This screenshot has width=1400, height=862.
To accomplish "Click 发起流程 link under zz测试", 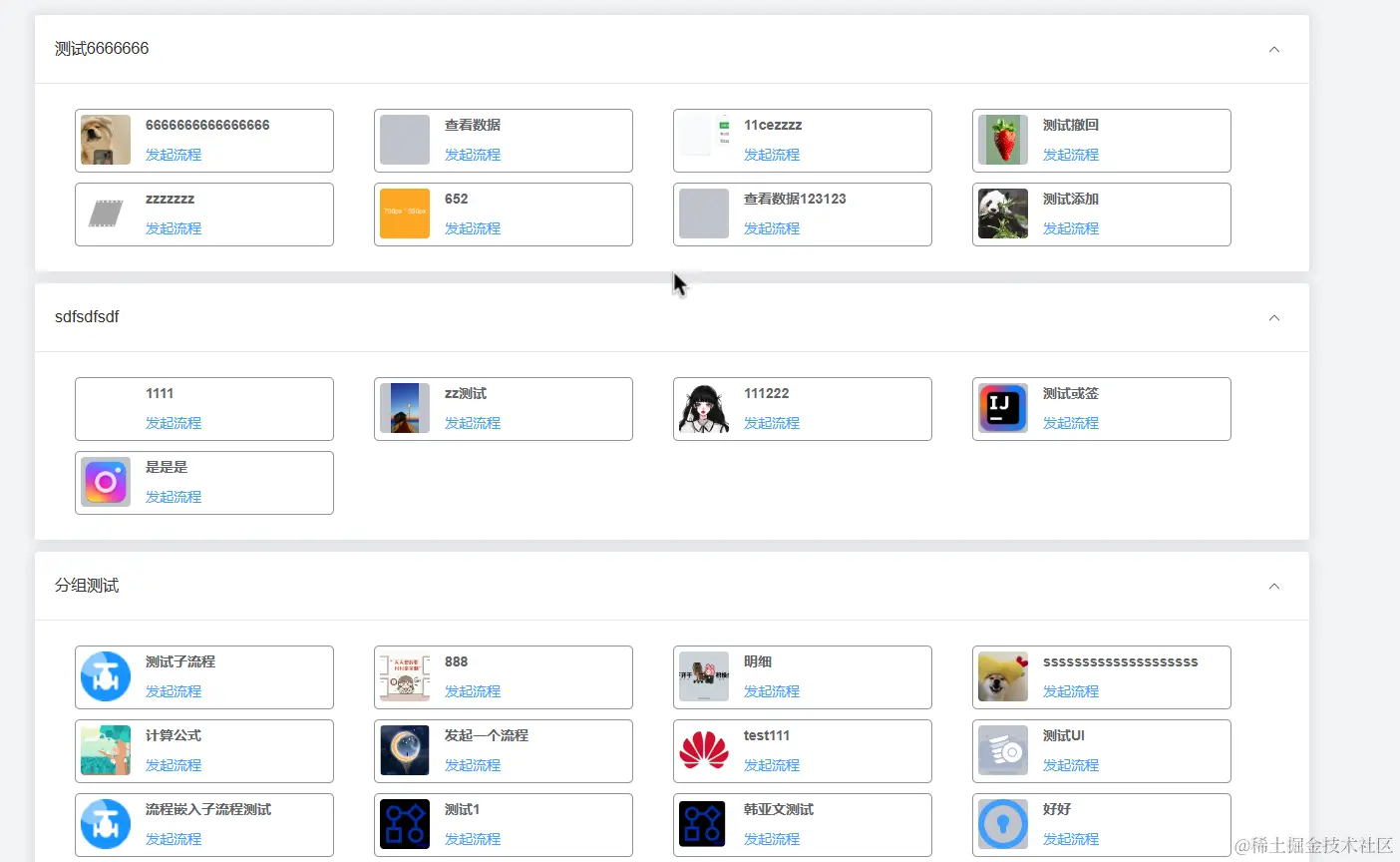I will point(473,423).
